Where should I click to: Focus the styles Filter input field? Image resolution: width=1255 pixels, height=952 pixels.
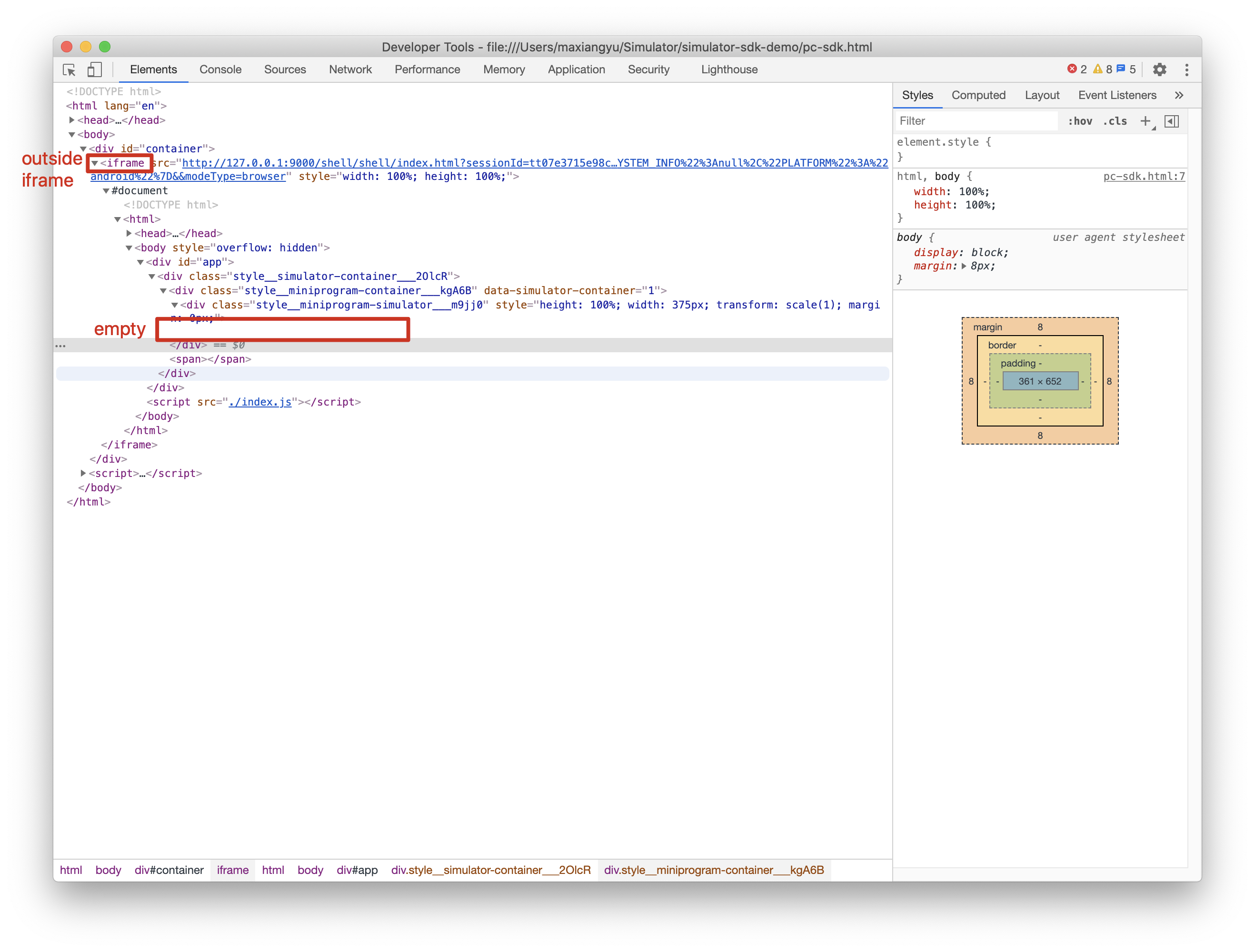[976, 121]
